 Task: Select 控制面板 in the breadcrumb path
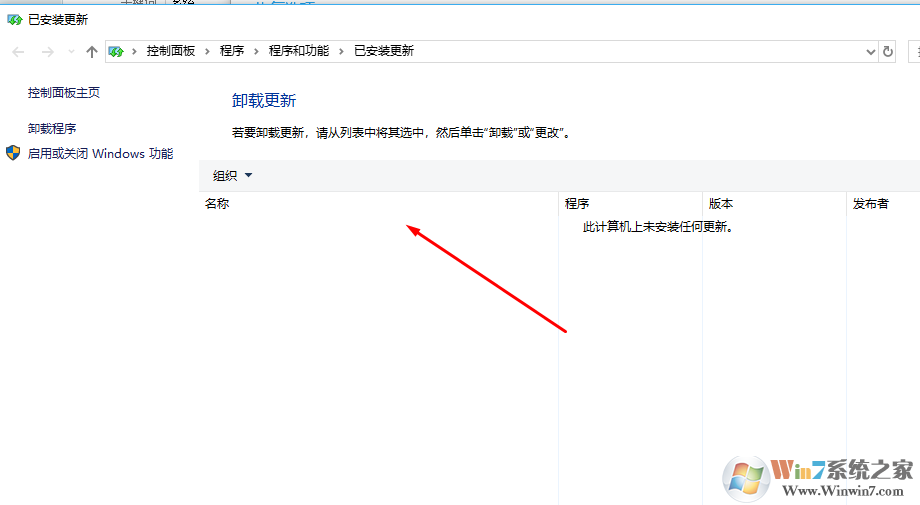pos(171,51)
